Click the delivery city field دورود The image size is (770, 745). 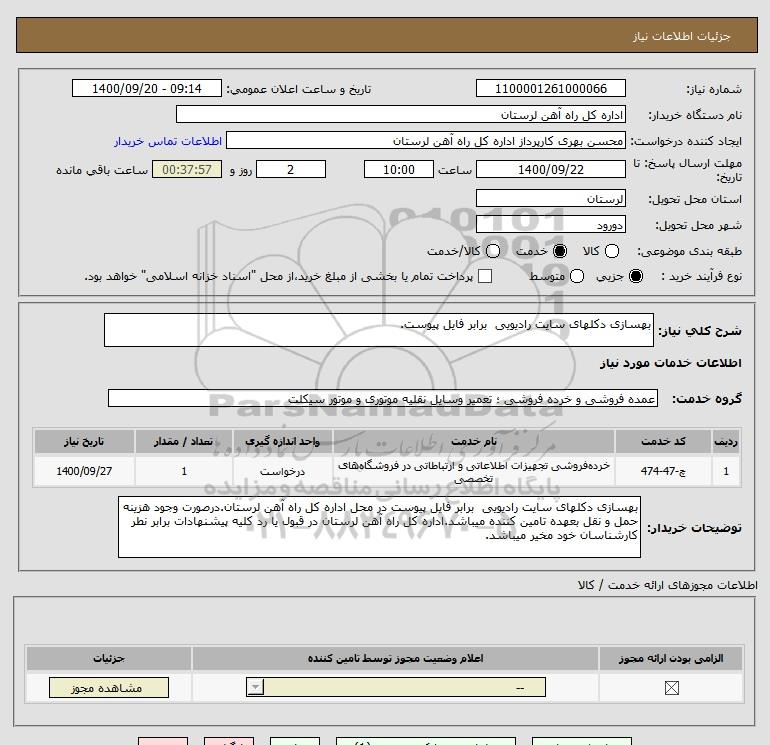pos(550,224)
